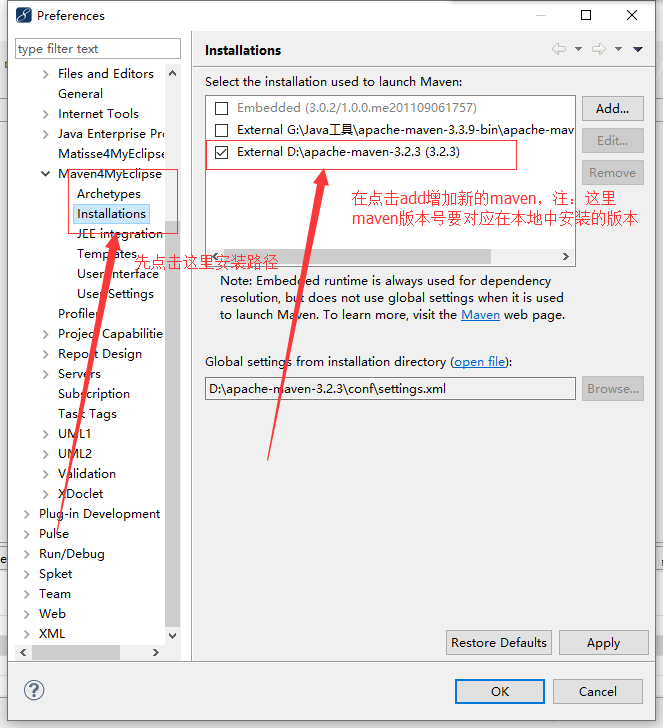663x728 pixels.
Task: Click the Browse... button
Action: [x=612, y=389]
